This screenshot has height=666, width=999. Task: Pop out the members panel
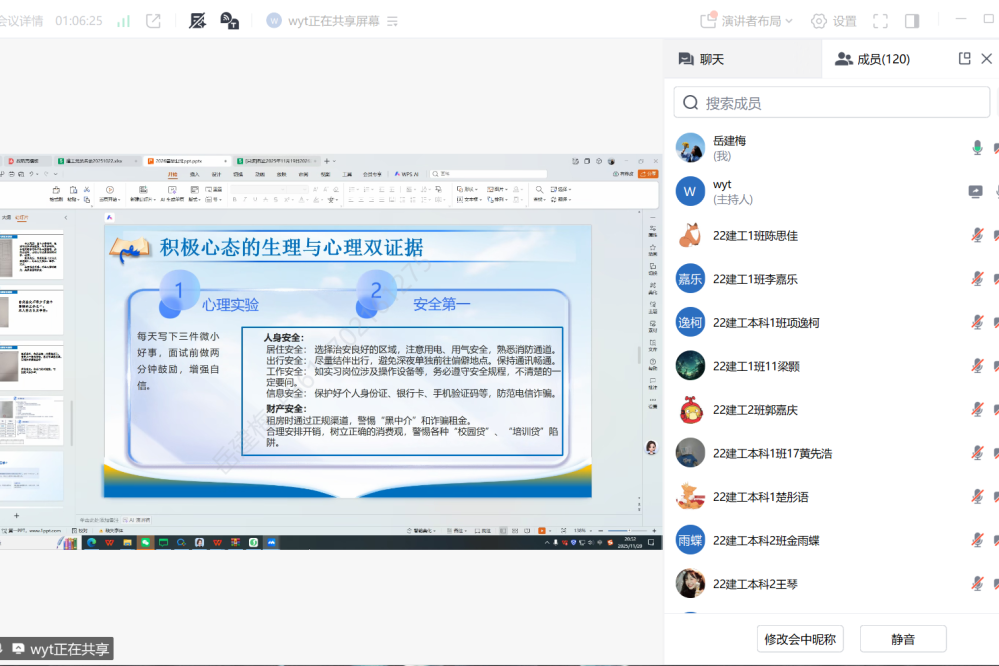(964, 59)
